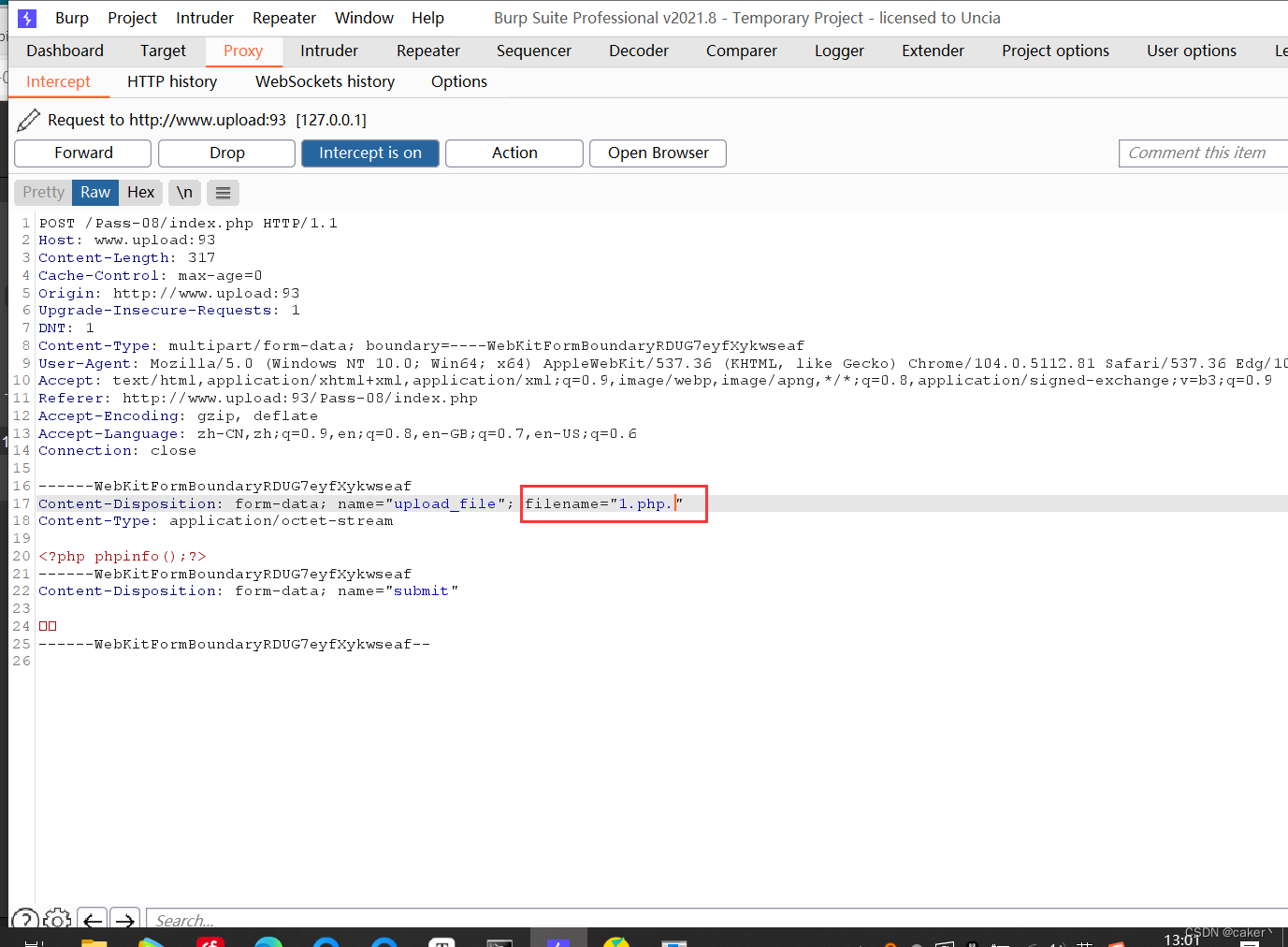
Task: Switch to the Intruder tool tab
Action: point(329,51)
